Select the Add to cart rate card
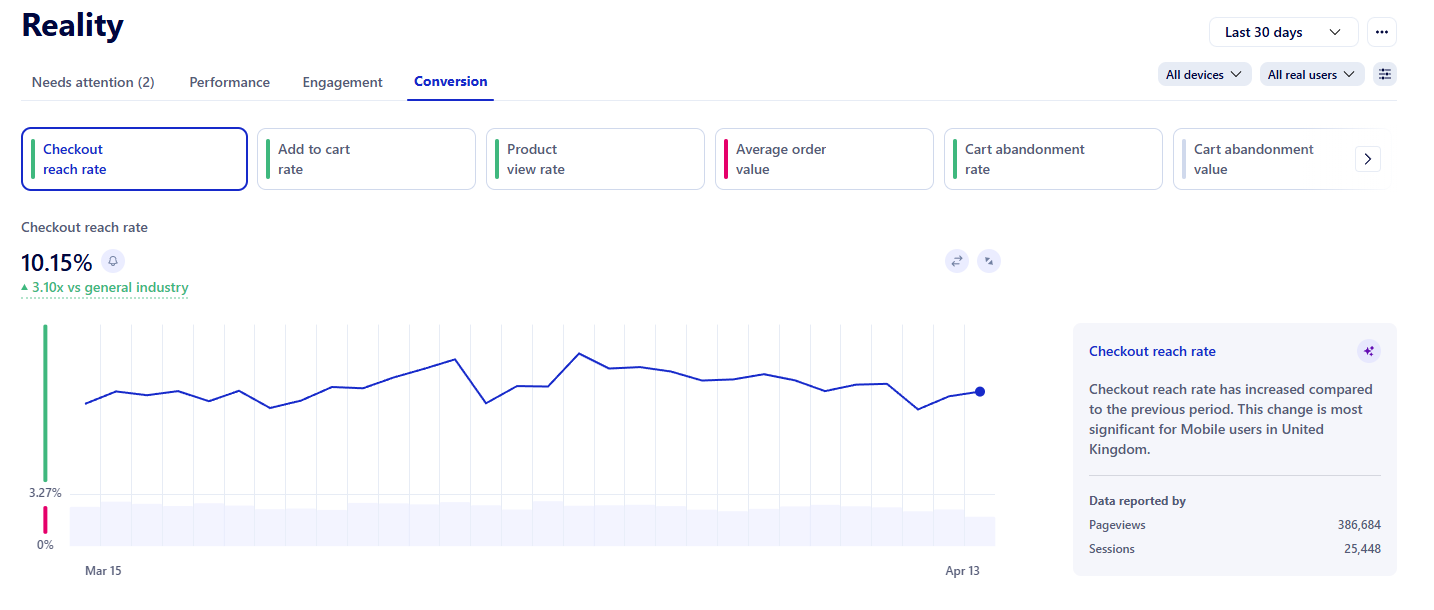The height and width of the screenshot is (610, 1434). (366, 159)
